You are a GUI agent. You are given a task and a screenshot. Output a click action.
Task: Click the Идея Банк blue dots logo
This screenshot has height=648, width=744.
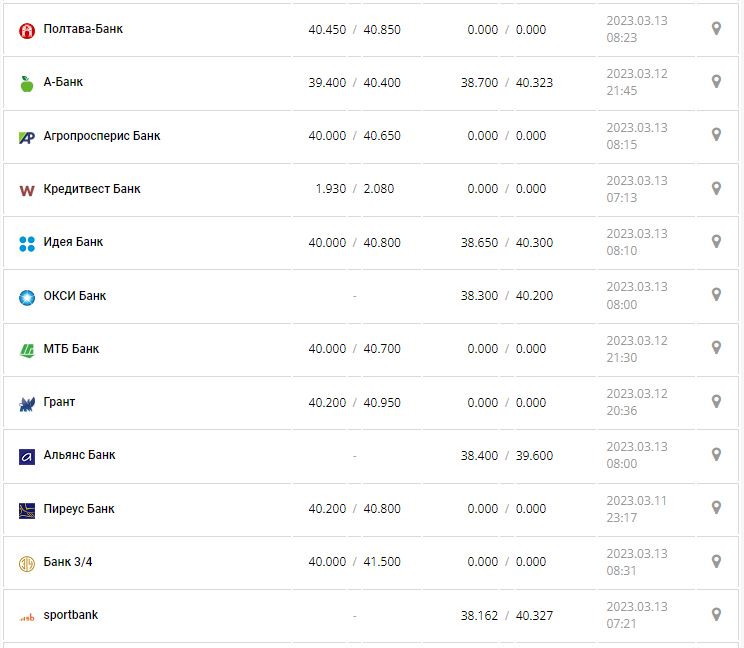click(27, 243)
